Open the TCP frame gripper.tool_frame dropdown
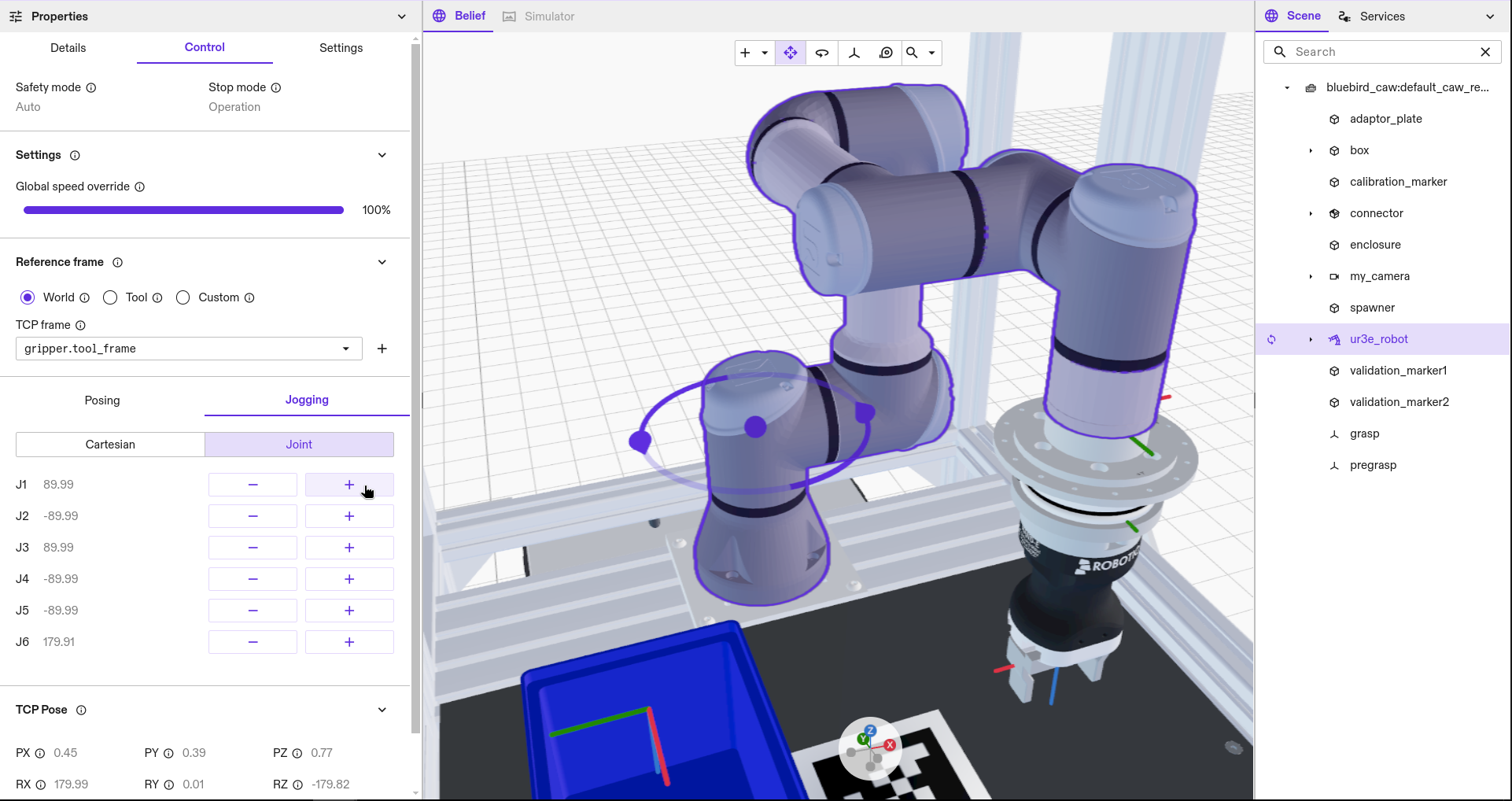Screen dimensions: 1512x801 pyautogui.click(x=189, y=349)
